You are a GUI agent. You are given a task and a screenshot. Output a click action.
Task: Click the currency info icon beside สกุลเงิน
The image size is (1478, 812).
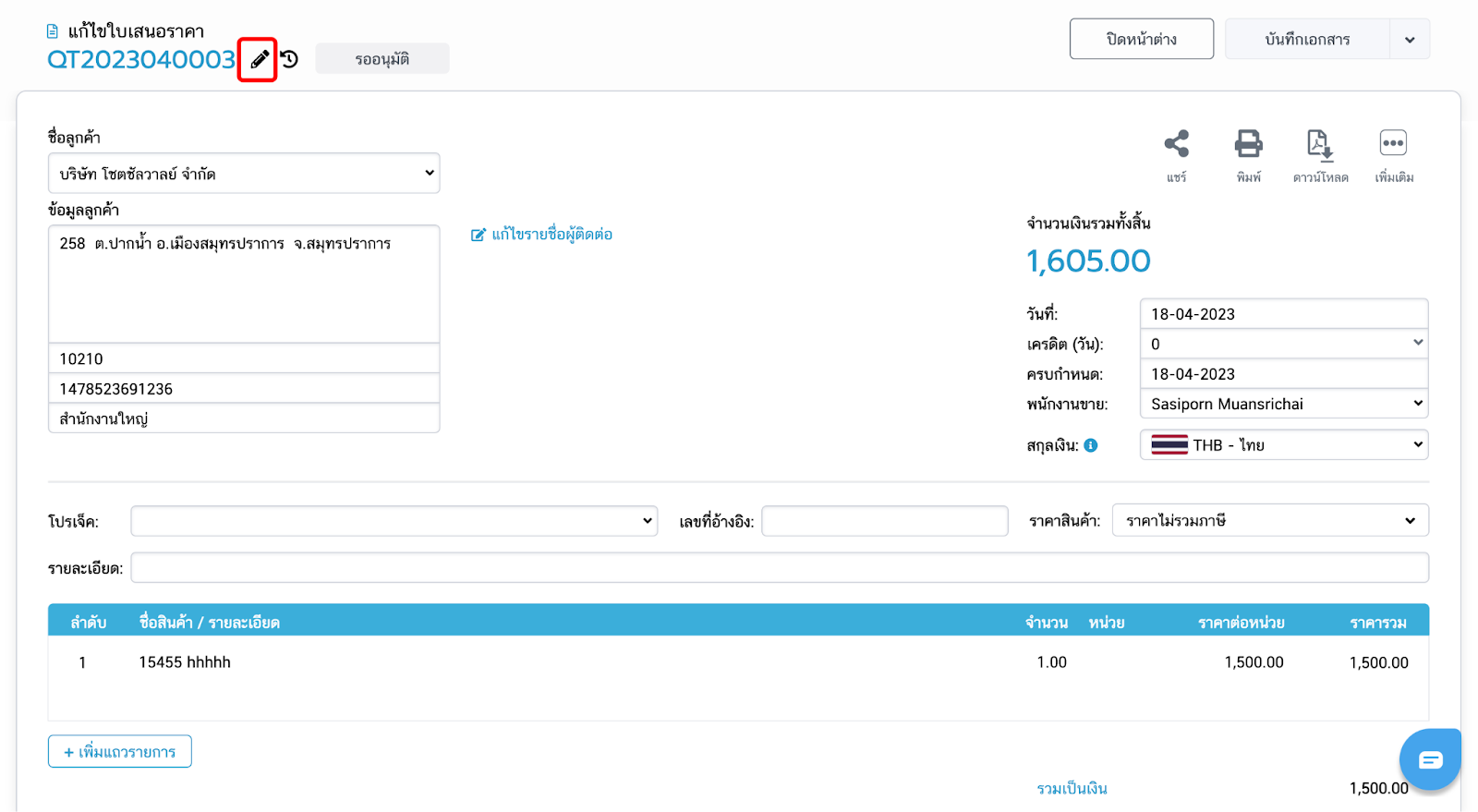click(1091, 445)
